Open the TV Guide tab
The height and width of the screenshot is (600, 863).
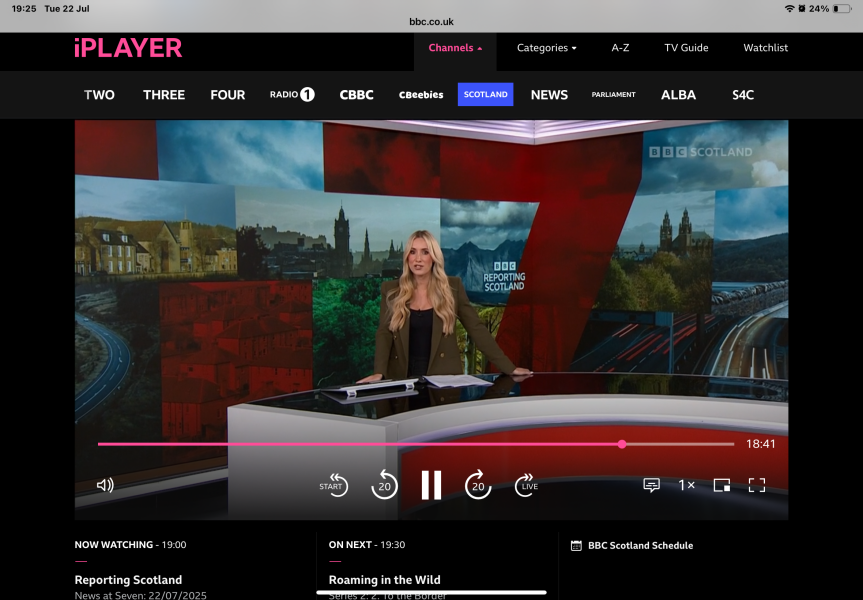tap(686, 48)
